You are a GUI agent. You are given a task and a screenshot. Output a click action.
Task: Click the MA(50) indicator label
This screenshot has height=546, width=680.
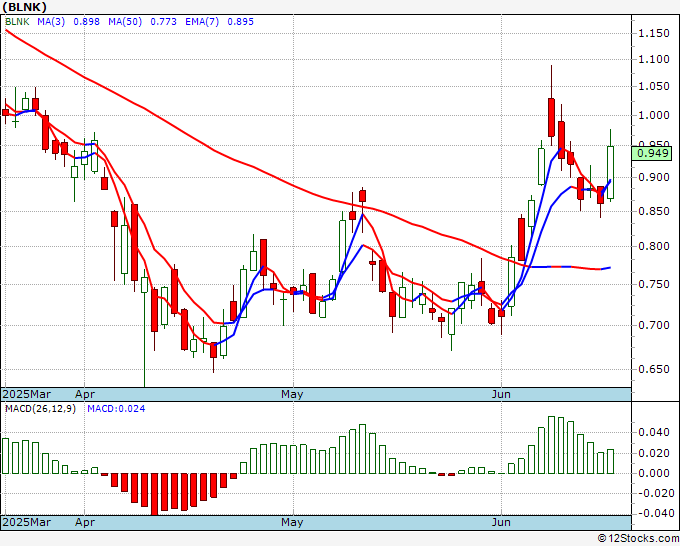pos(125,22)
